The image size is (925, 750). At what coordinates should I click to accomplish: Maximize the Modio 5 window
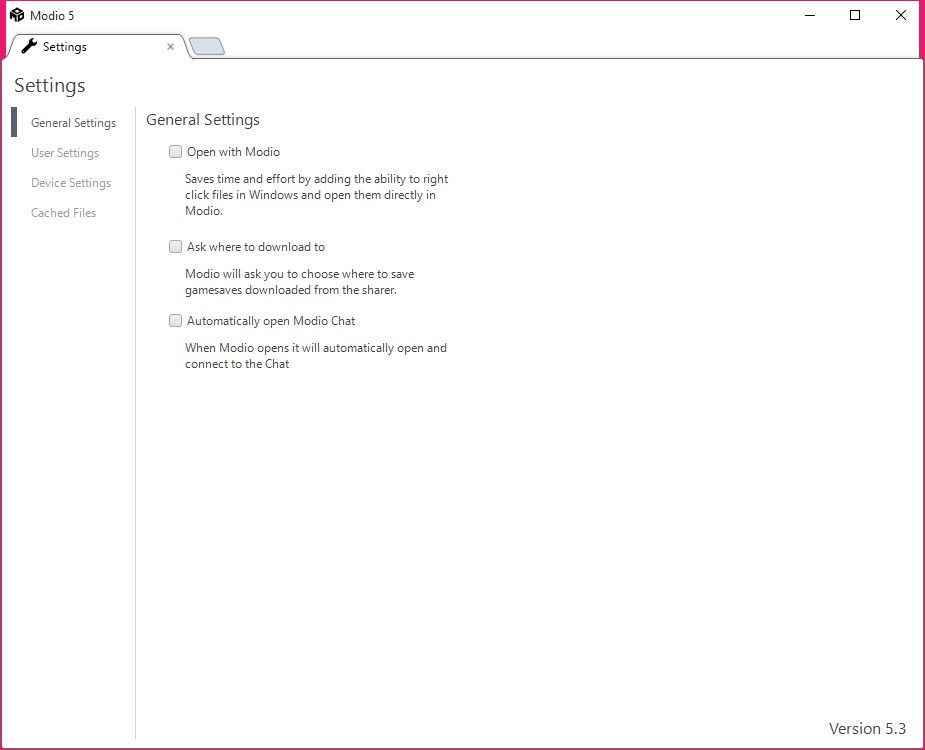click(x=855, y=15)
